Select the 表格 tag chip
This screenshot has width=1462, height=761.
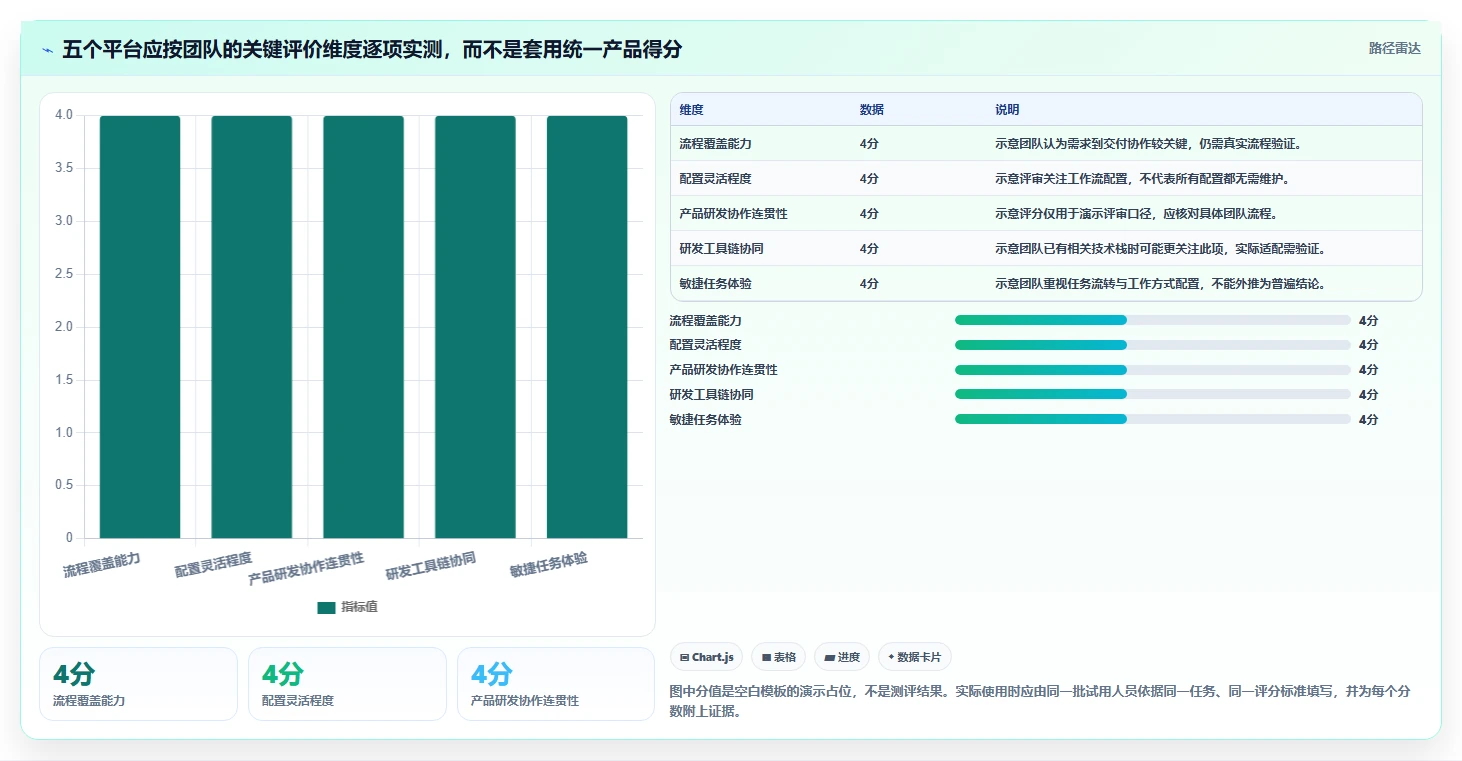[x=779, y=657]
